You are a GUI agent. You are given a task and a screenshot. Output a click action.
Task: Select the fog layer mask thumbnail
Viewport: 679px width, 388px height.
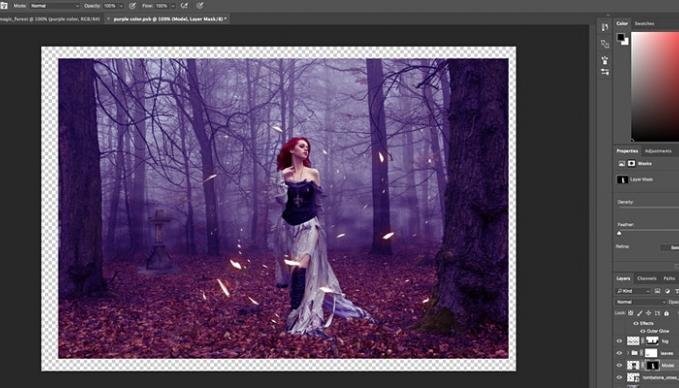[x=652, y=341]
